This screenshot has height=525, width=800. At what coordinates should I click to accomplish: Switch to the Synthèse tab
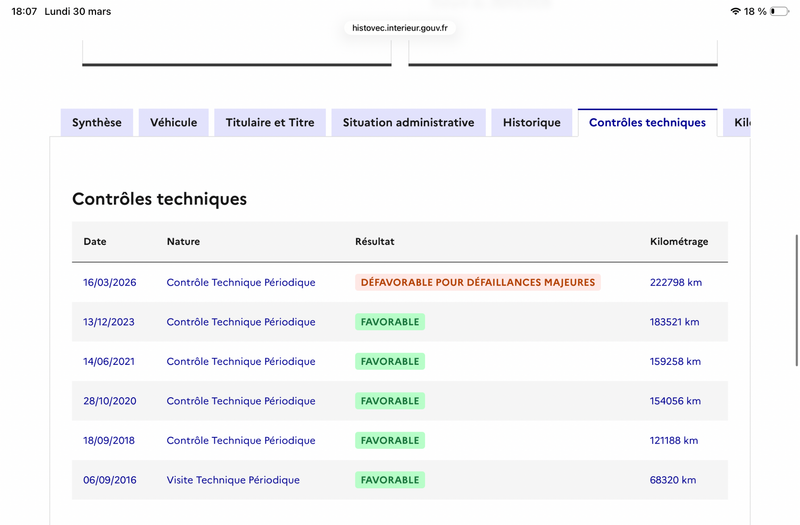pyautogui.click(x=97, y=123)
